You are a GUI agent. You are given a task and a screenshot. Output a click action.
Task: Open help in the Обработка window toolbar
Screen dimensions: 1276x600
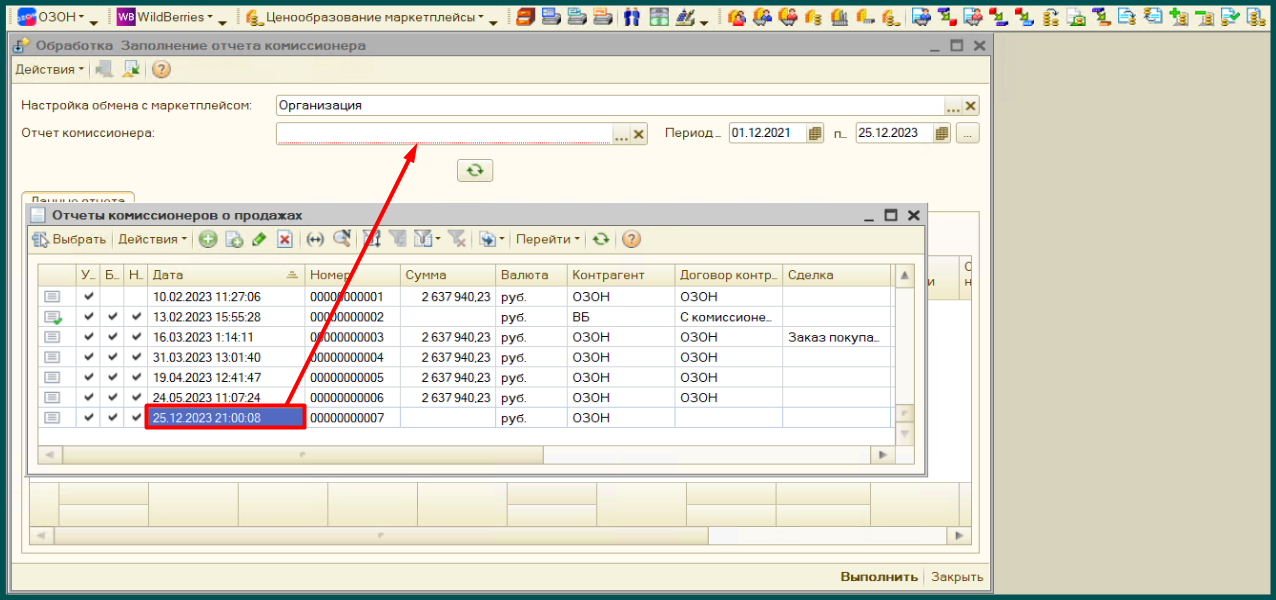tap(161, 69)
